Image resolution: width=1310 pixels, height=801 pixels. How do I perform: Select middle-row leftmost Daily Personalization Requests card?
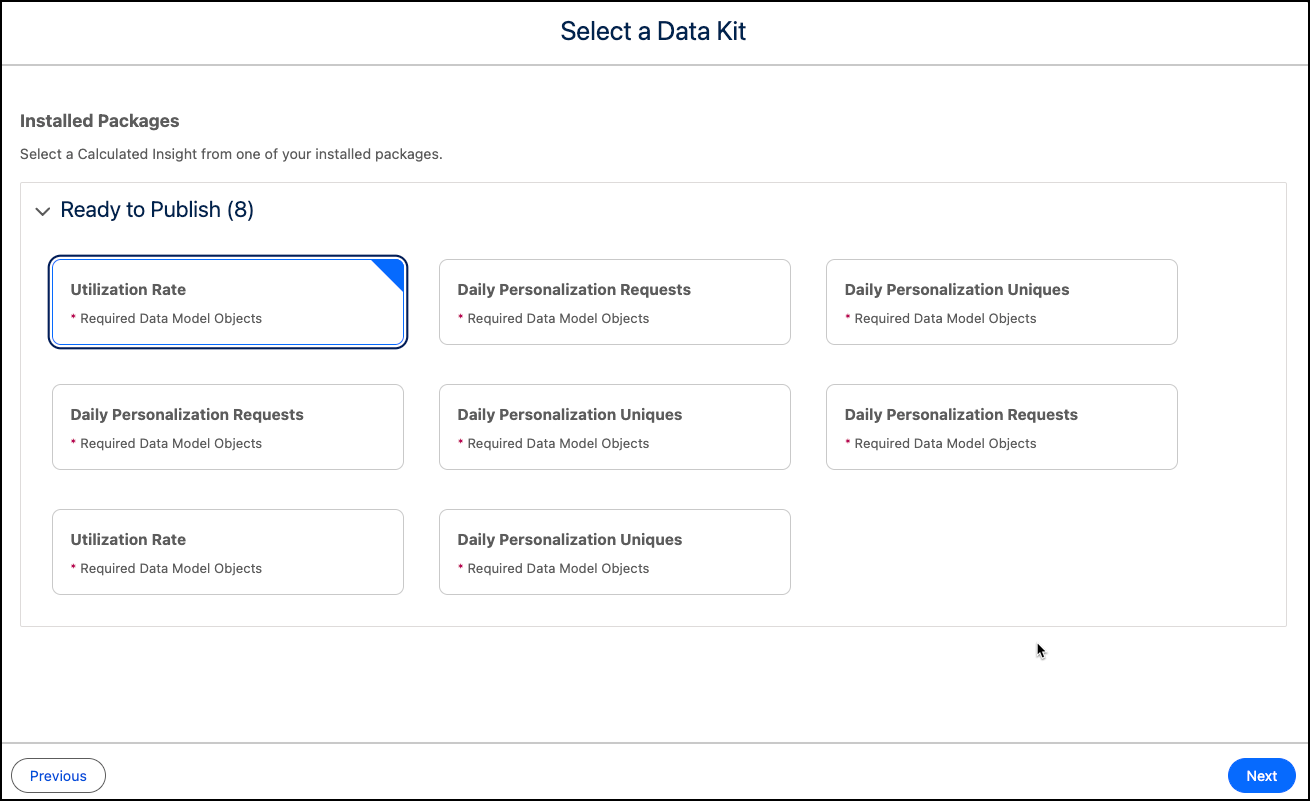pos(227,427)
